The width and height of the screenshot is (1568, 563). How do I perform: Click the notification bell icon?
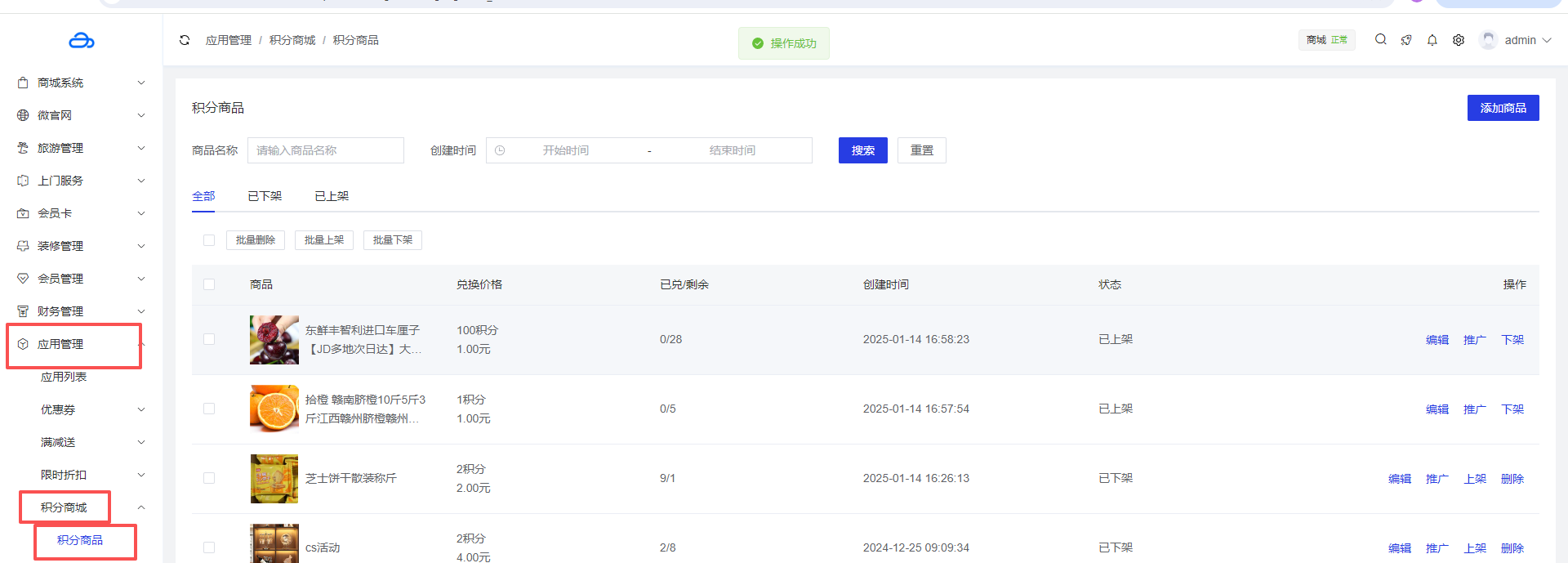[1432, 40]
